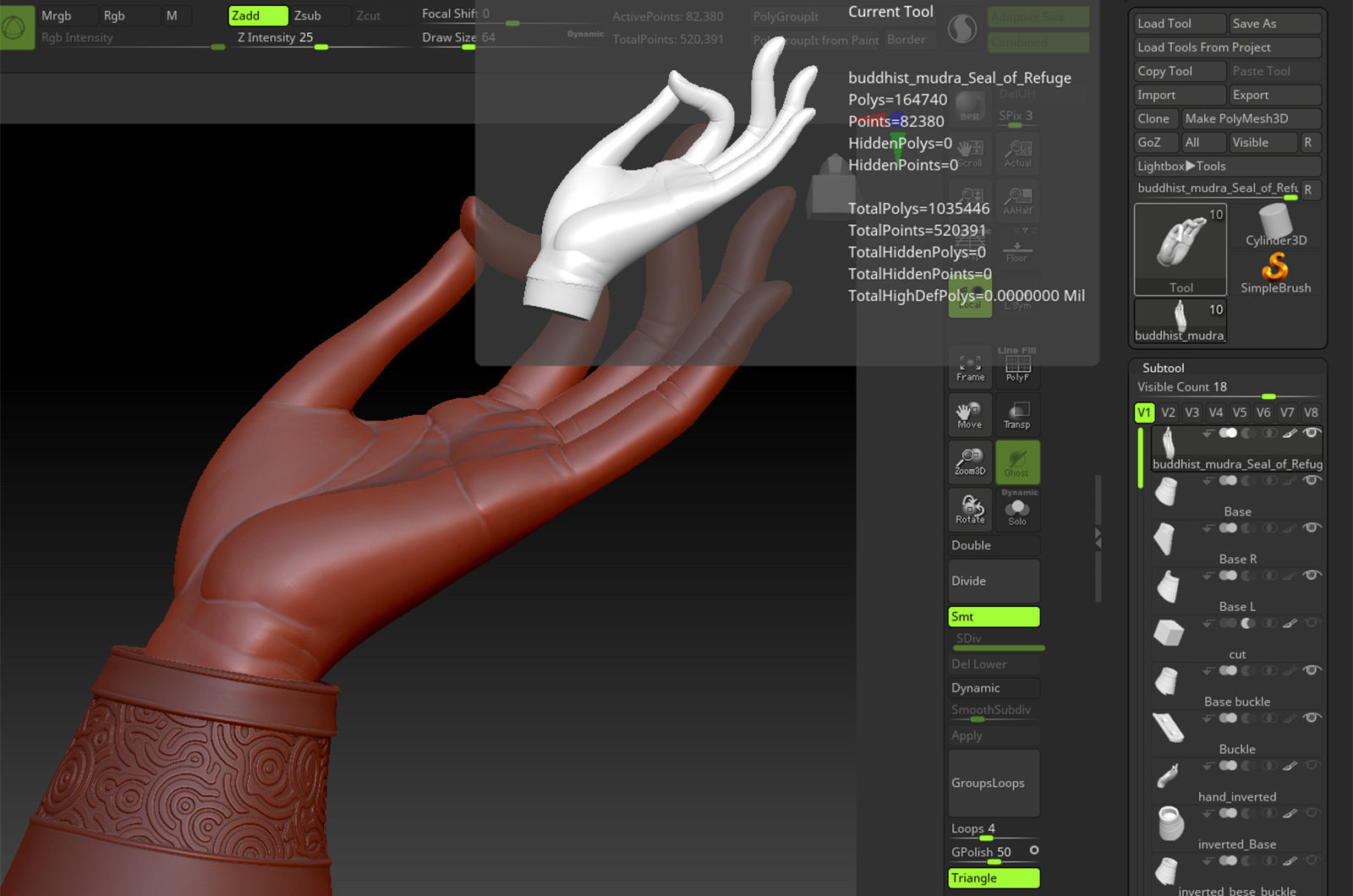Enable the Mrgb paint mode
The height and width of the screenshot is (896, 1353).
pyautogui.click(x=67, y=15)
